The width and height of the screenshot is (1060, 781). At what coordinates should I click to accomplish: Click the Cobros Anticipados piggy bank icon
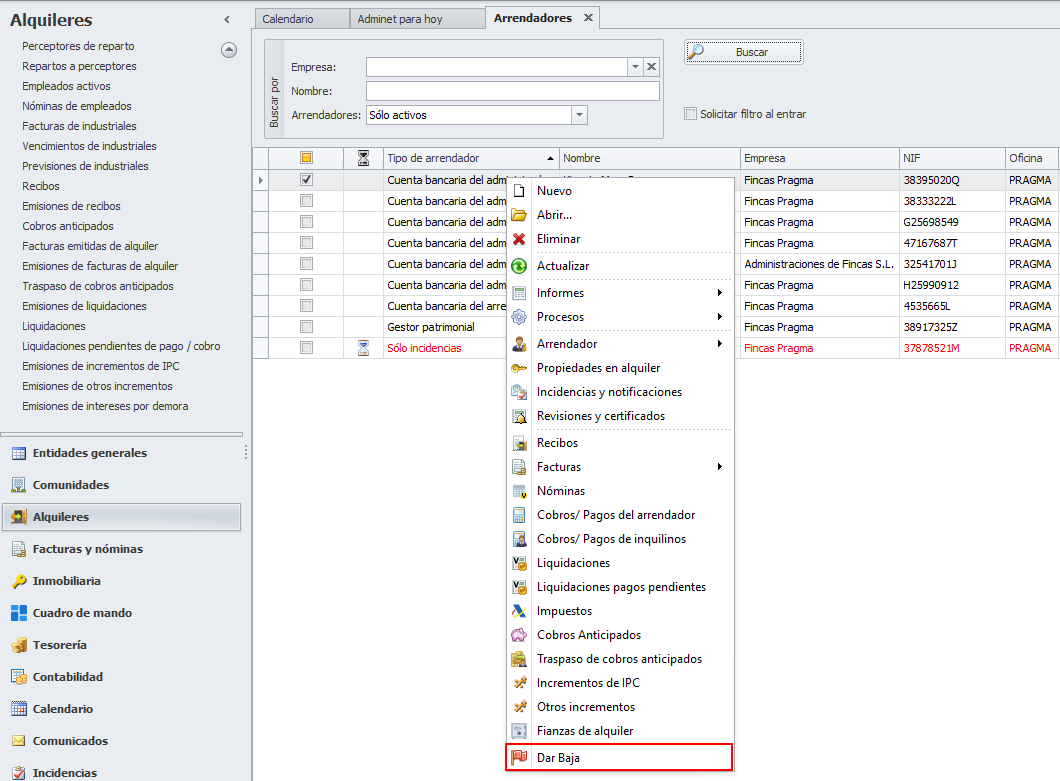tap(519, 635)
